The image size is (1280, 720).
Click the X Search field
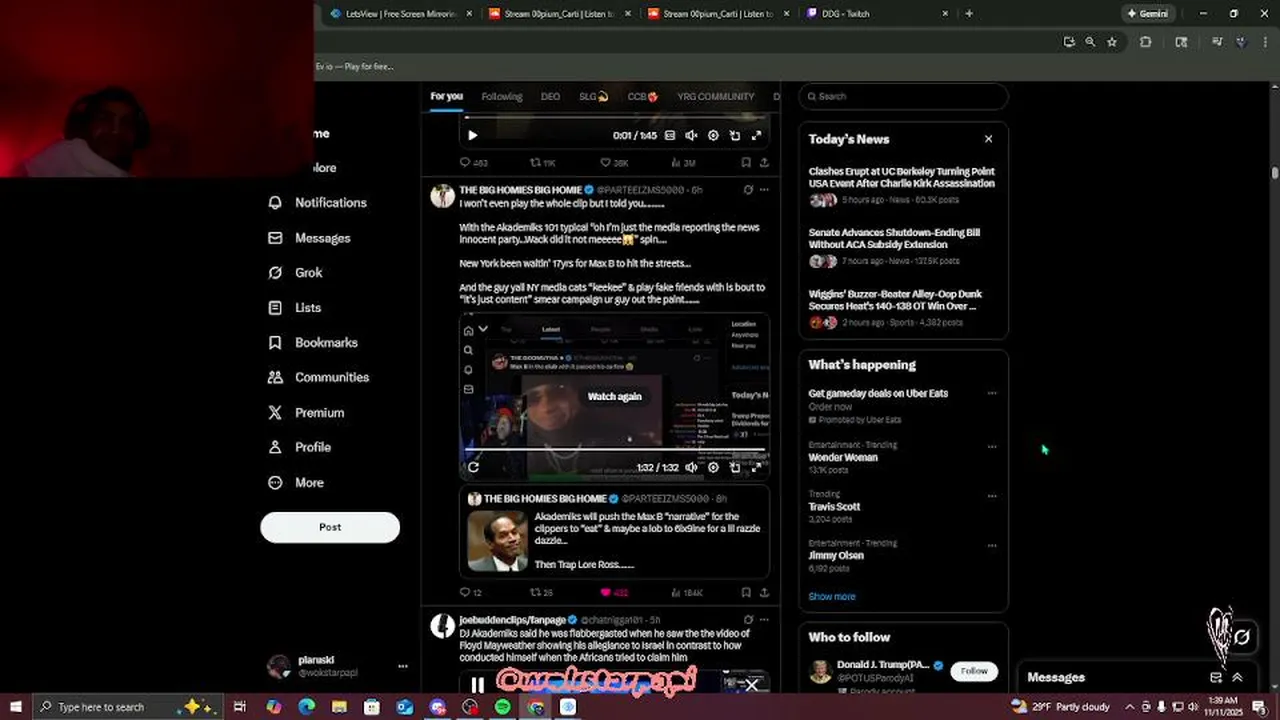903,96
